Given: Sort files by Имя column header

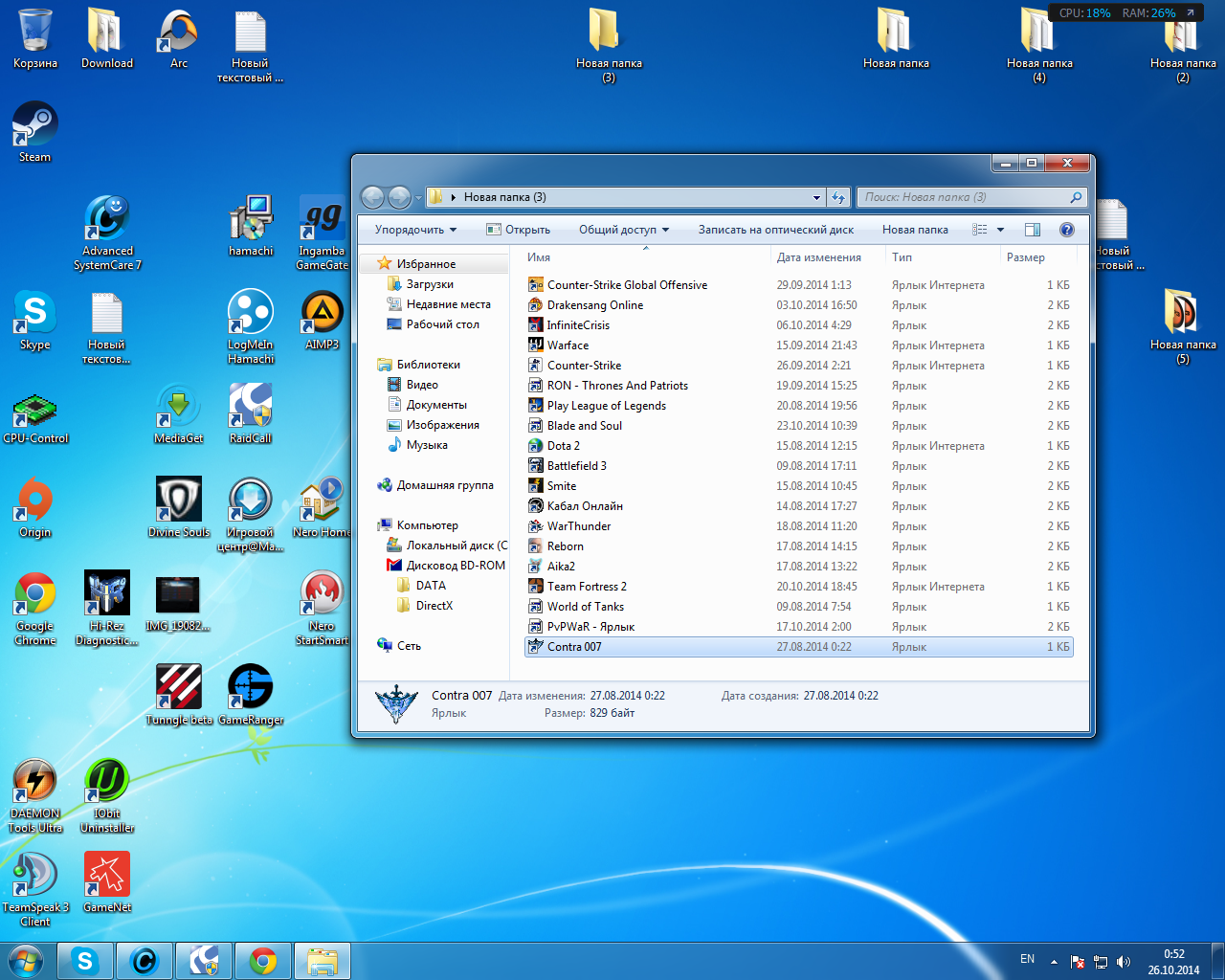Looking at the screenshot, I should tap(646, 257).
